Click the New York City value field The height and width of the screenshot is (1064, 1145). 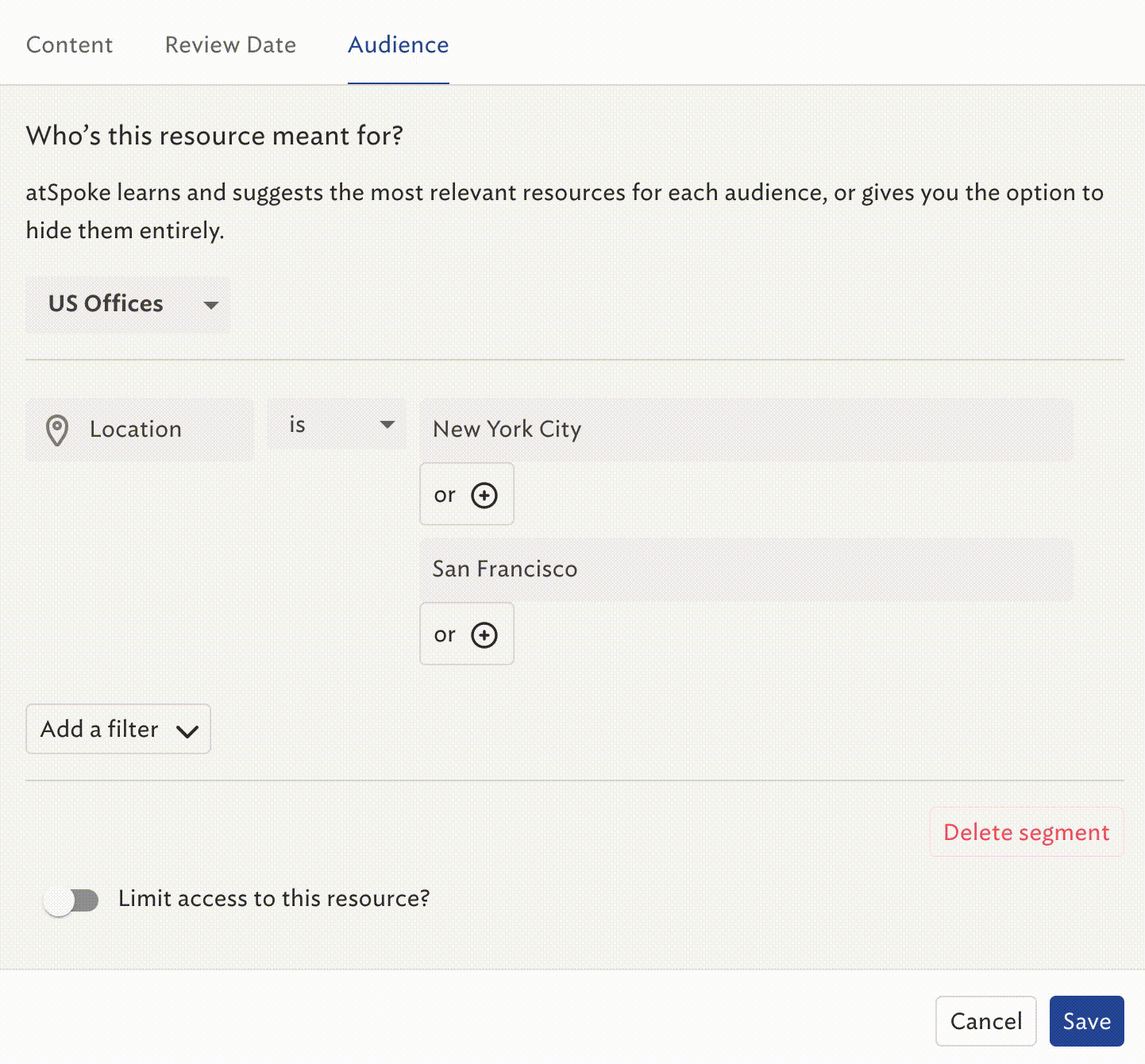pyautogui.click(x=746, y=430)
